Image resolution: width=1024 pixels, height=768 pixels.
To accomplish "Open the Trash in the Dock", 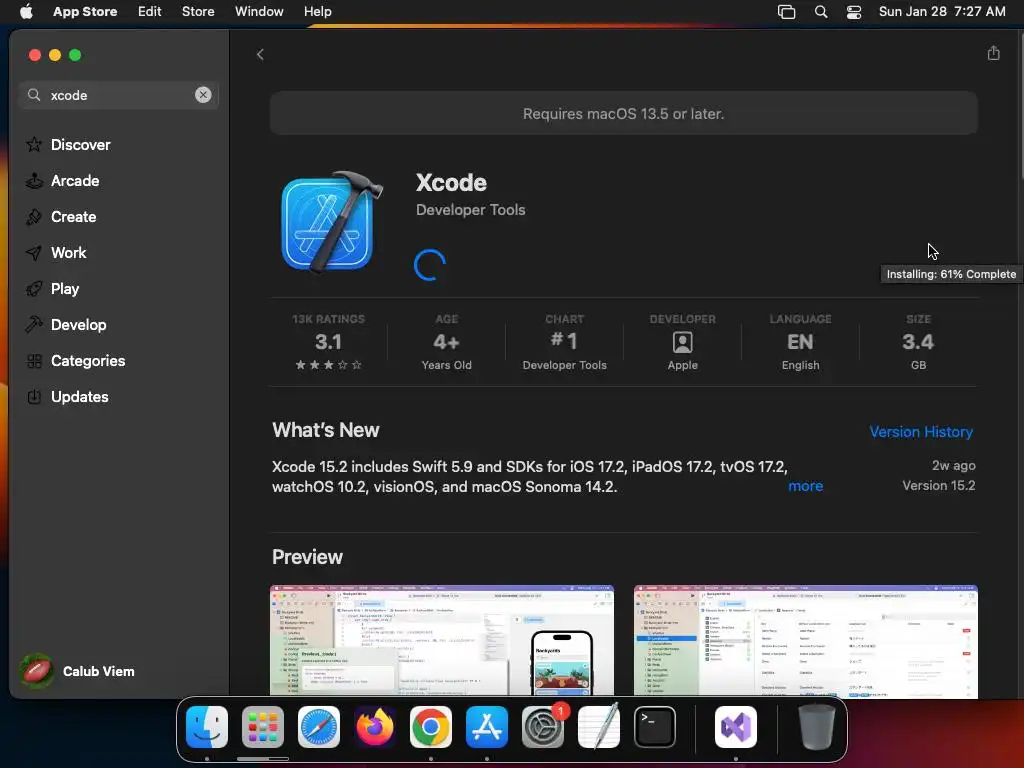I will pyautogui.click(x=816, y=727).
